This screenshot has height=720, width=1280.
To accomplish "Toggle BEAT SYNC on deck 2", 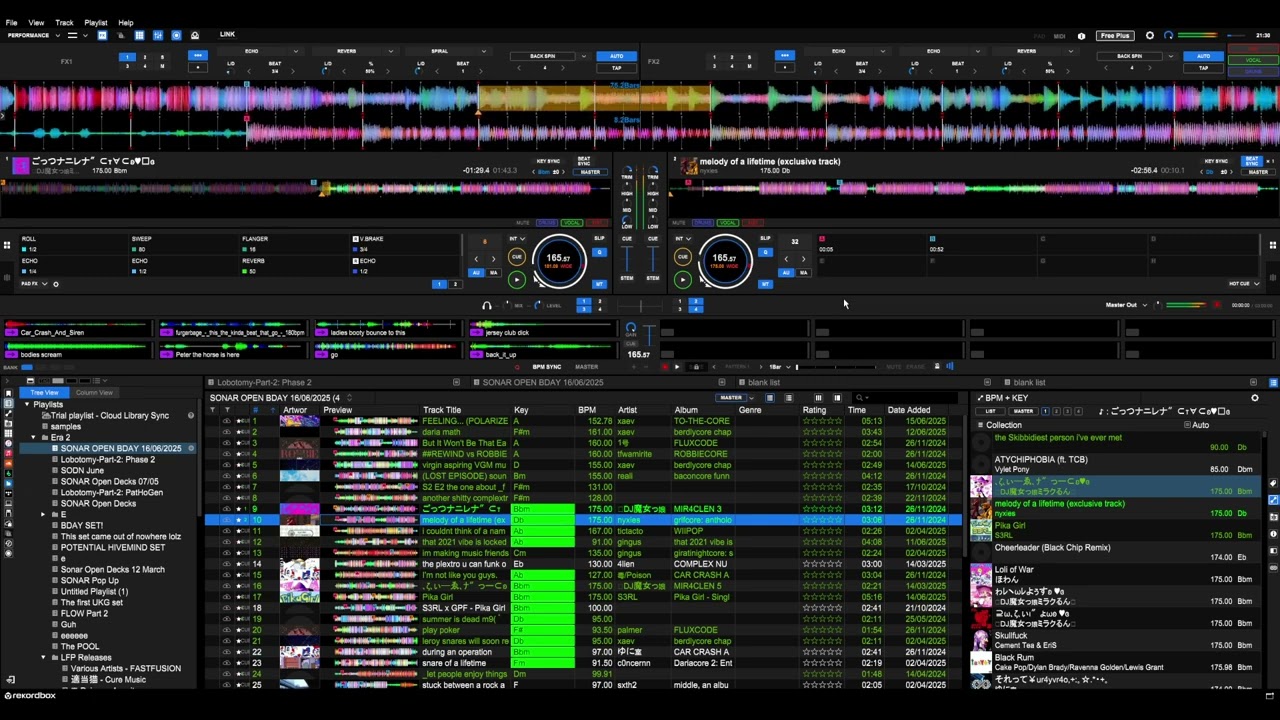I will point(1251,161).
